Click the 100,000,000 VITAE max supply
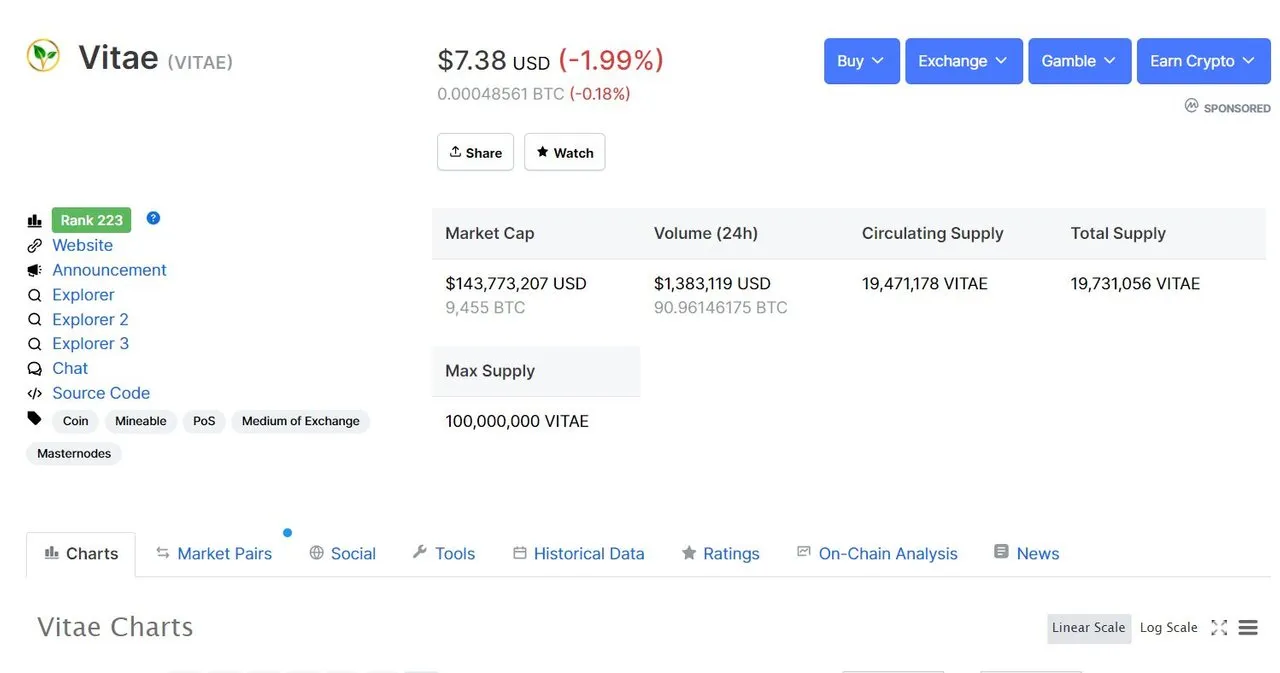 [x=517, y=421]
